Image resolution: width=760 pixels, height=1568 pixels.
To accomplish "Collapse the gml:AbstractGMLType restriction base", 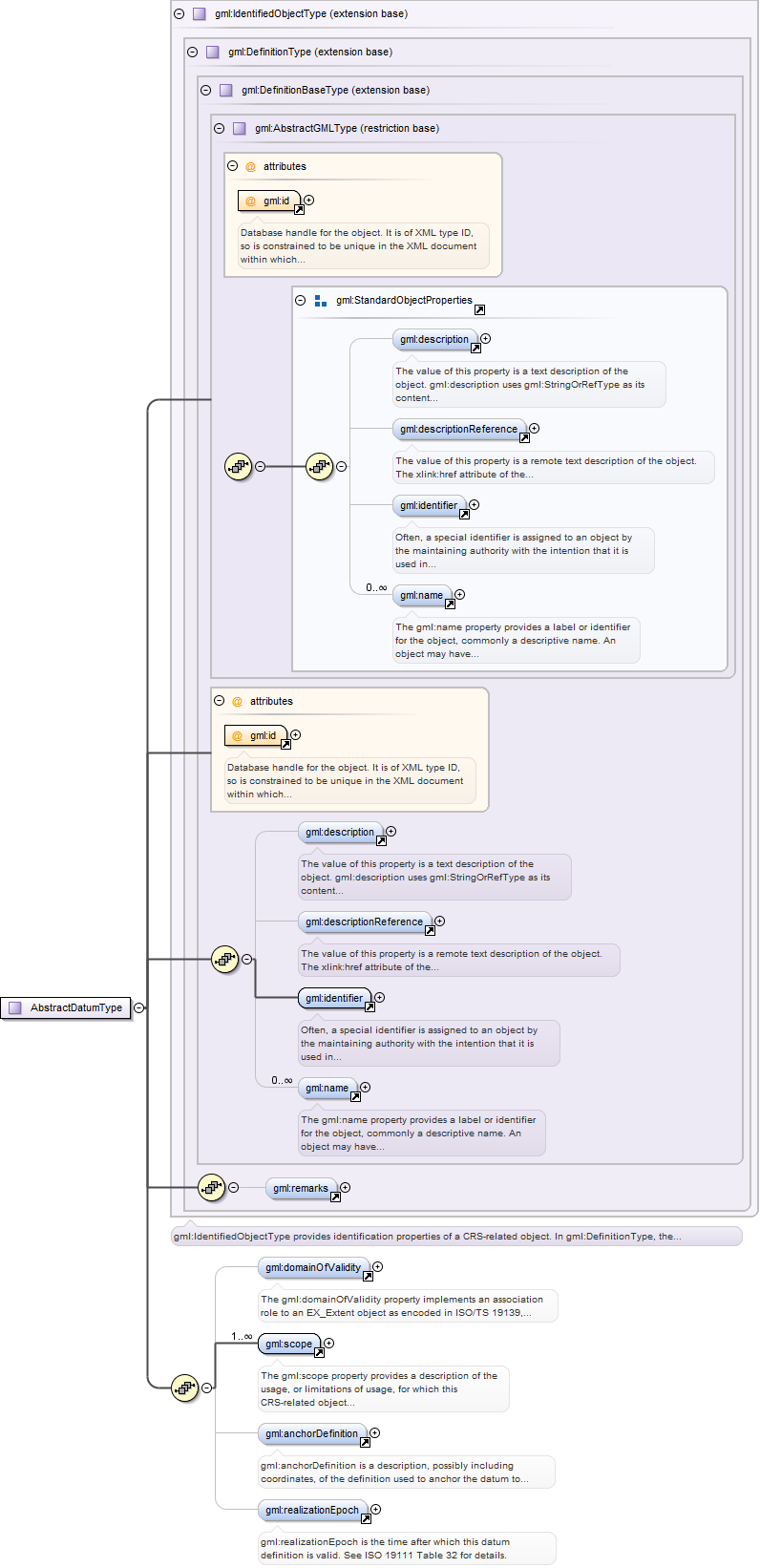I will pyautogui.click(x=219, y=129).
